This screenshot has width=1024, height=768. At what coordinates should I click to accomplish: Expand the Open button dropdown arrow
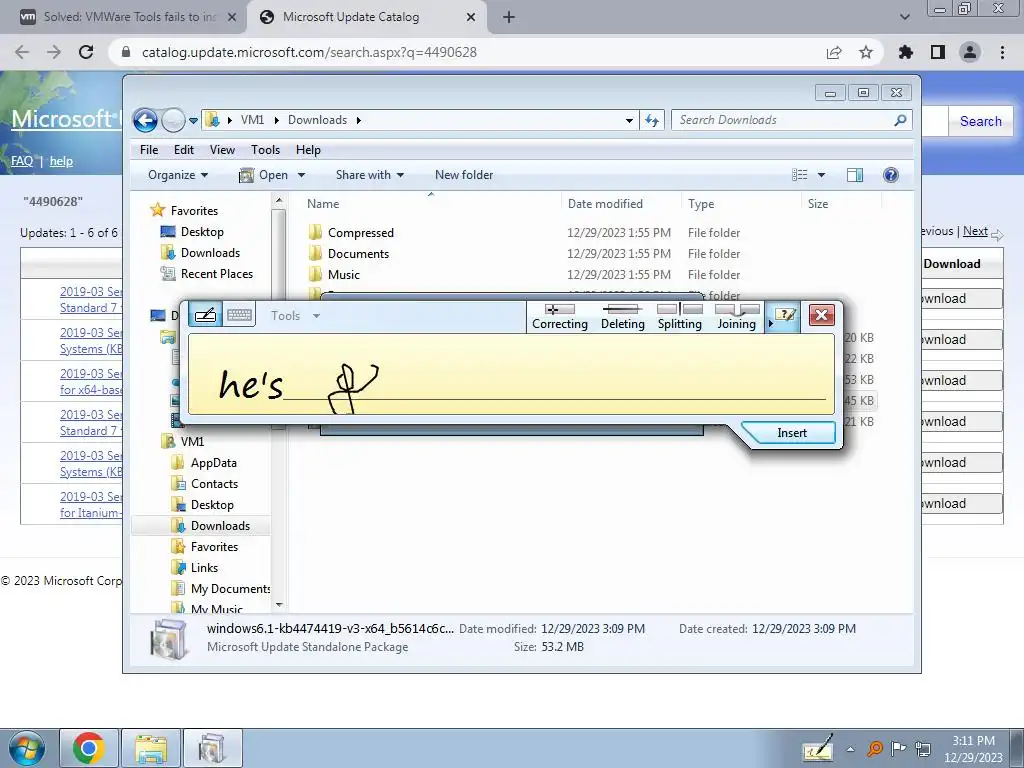(301, 175)
